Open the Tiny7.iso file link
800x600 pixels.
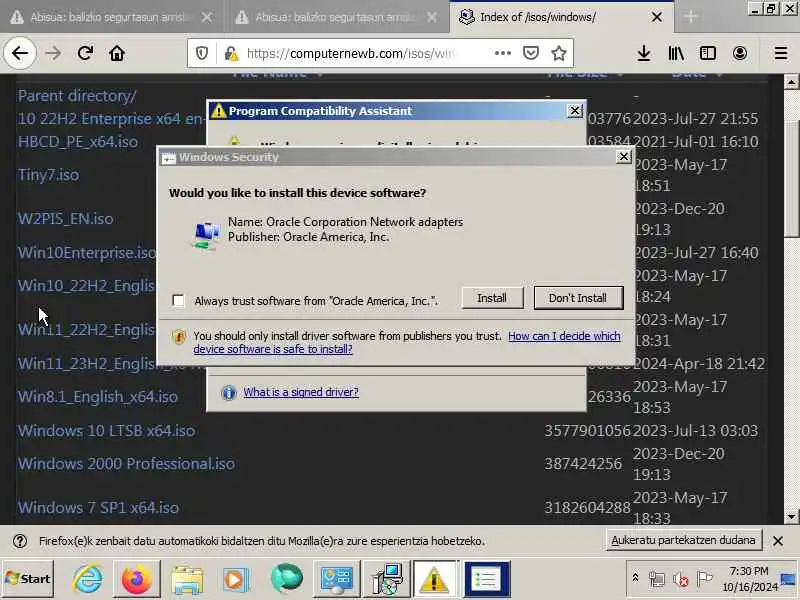(48, 175)
